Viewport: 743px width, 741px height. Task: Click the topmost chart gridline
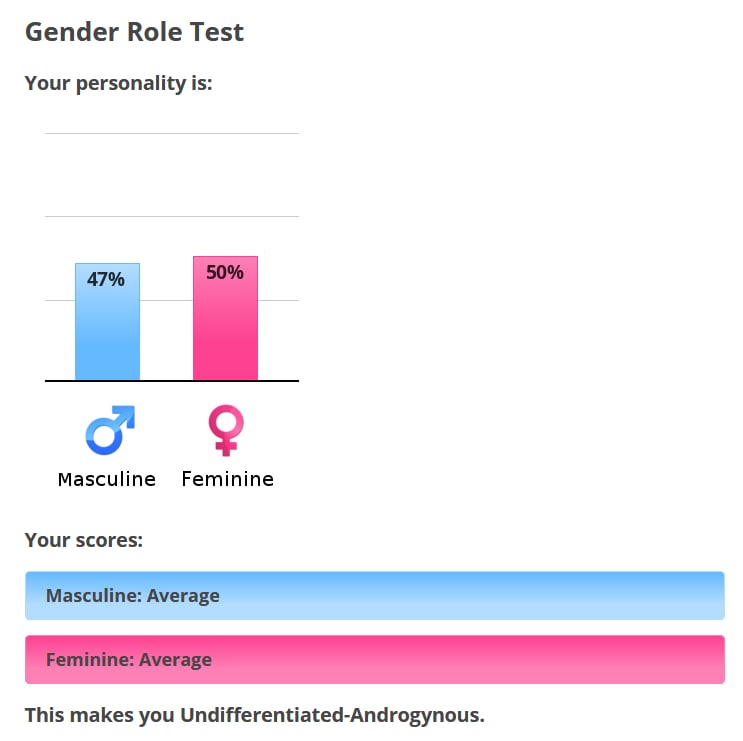(x=172, y=133)
